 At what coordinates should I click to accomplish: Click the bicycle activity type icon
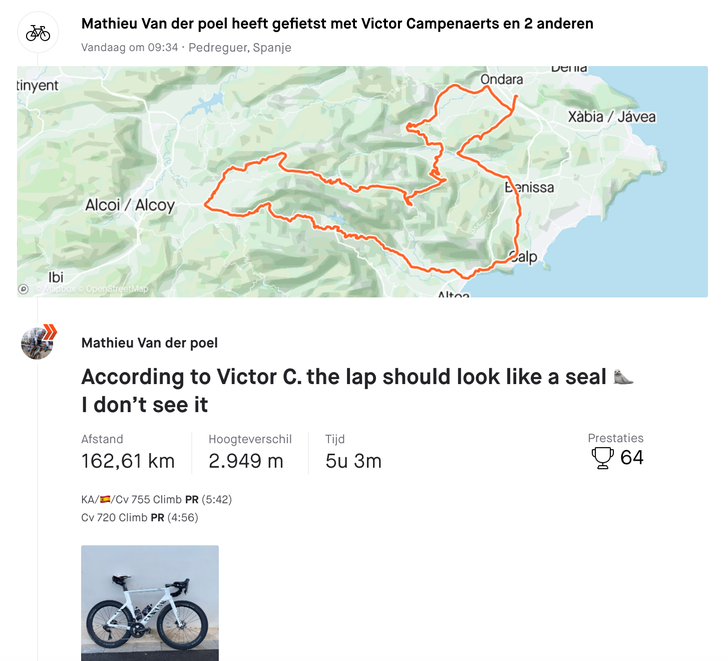(x=38, y=33)
